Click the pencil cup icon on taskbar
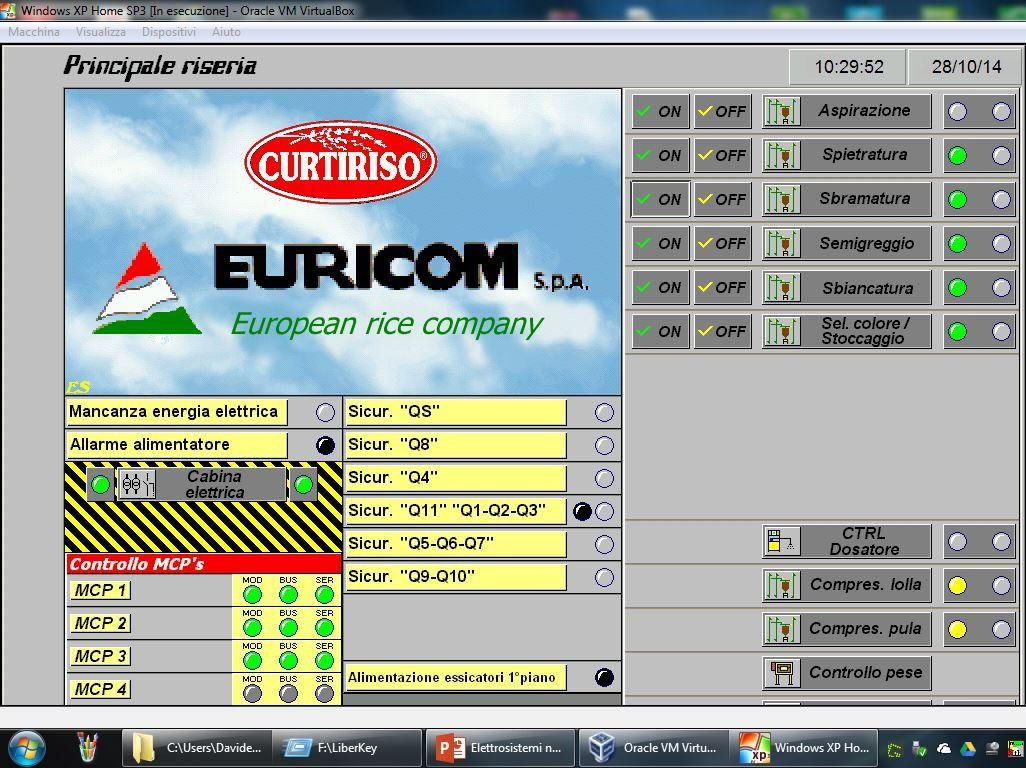Image resolution: width=1026 pixels, height=768 pixels. coord(87,747)
